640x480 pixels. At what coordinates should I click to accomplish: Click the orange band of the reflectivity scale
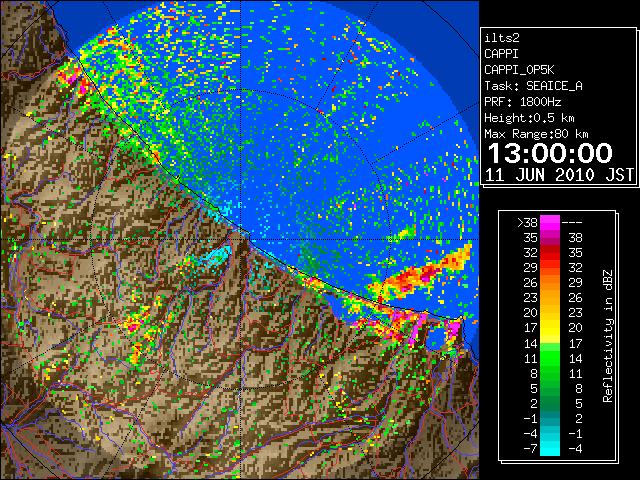coord(550,282)
